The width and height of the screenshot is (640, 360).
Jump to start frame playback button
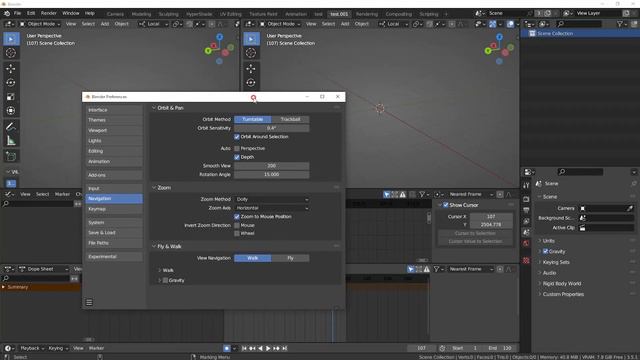tap(244, 348)
